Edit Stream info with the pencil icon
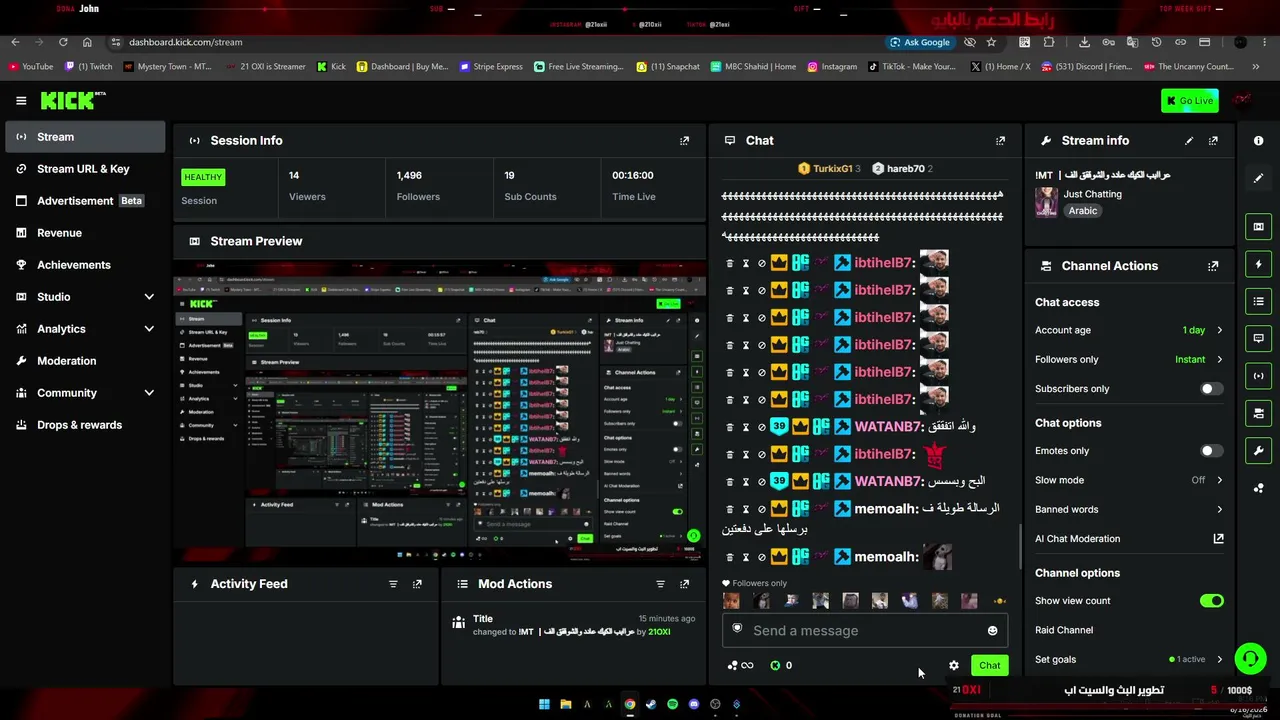 pyautogui.click(x=1189, y=141)
